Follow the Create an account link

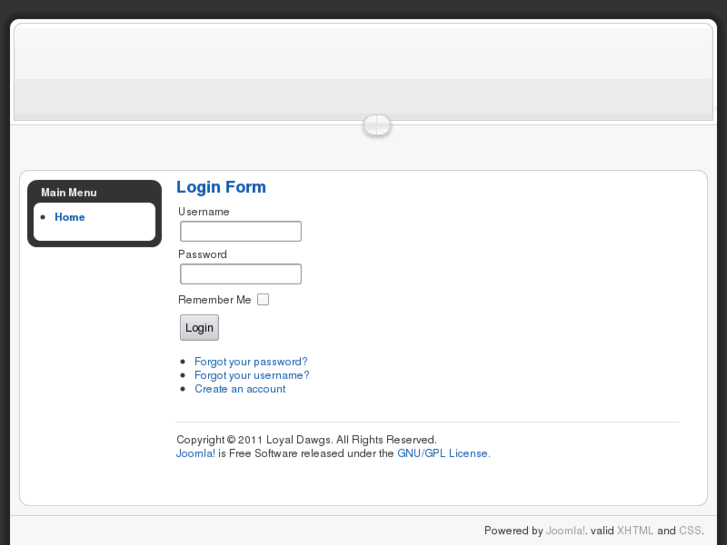pos(240,389)
